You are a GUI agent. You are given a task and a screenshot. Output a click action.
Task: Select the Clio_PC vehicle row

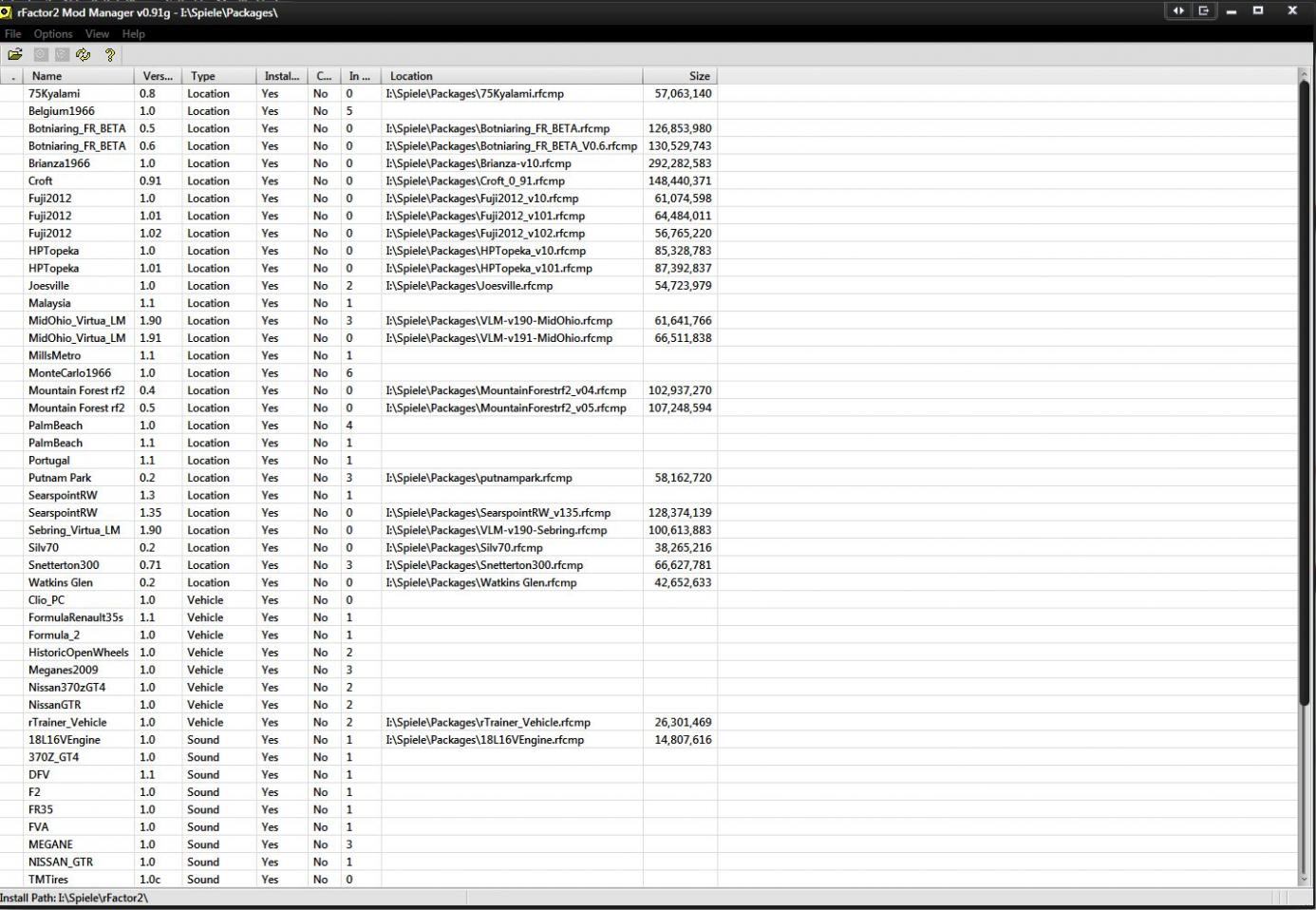(359, 600)
